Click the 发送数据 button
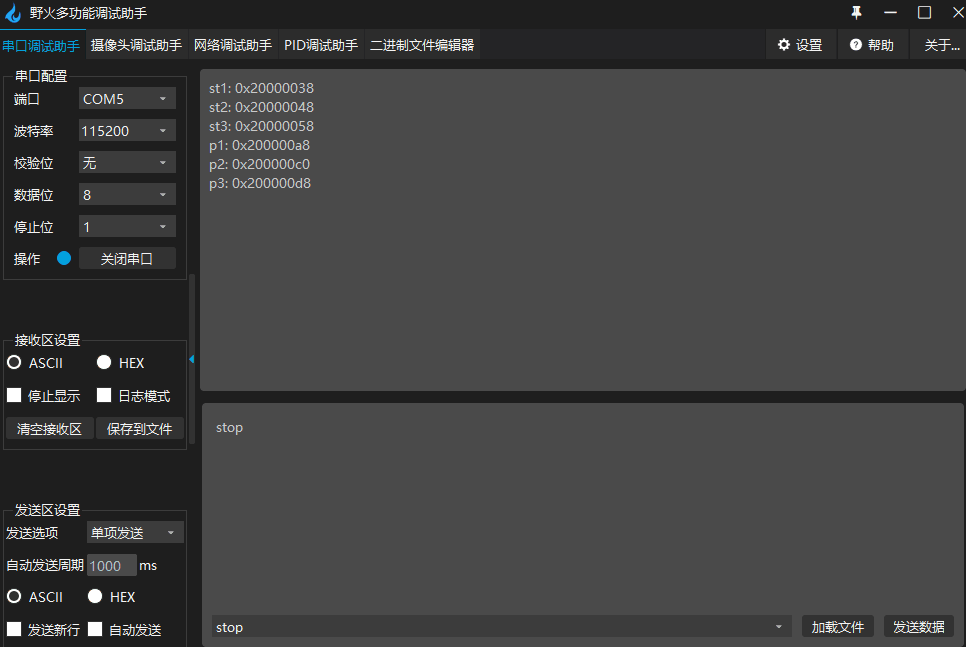 click(x=919, y=627)
